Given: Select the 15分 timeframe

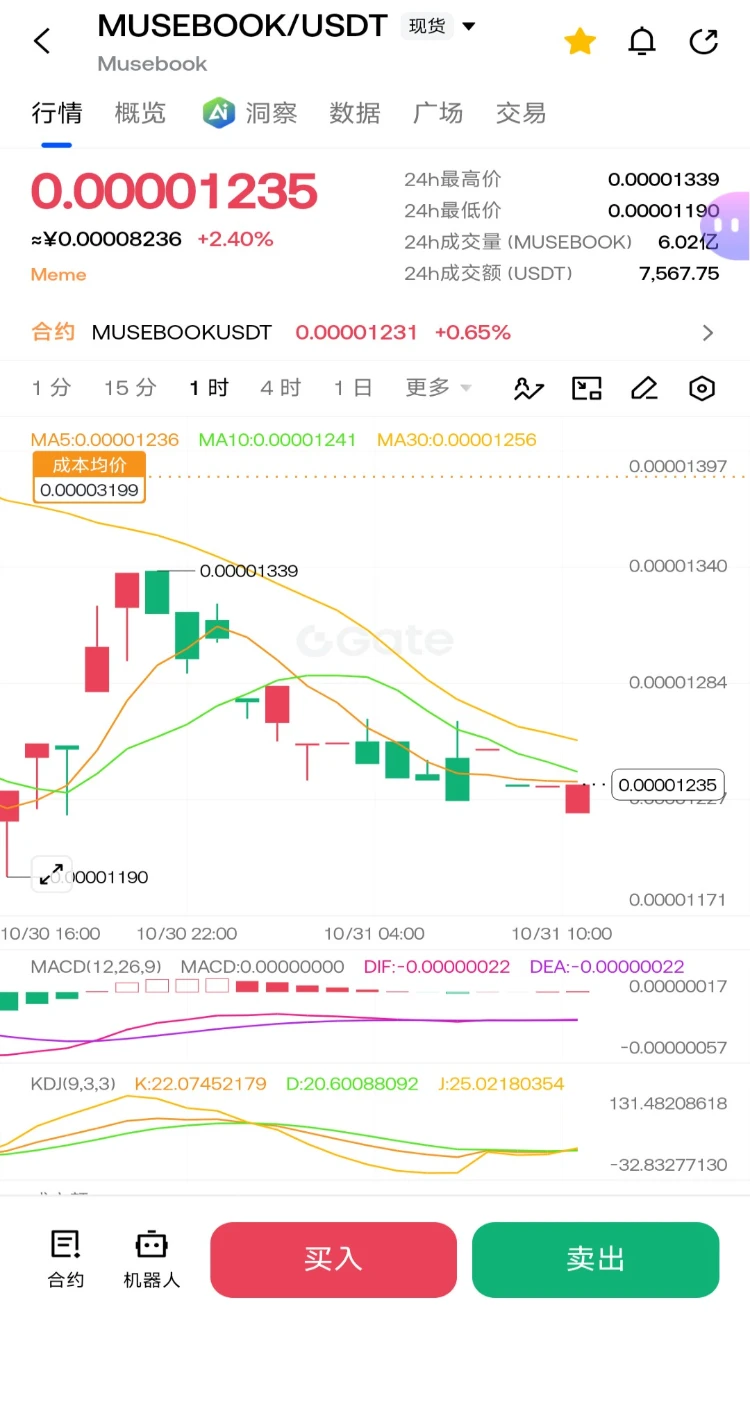Looking at the screenshot, I should point(130,388).
